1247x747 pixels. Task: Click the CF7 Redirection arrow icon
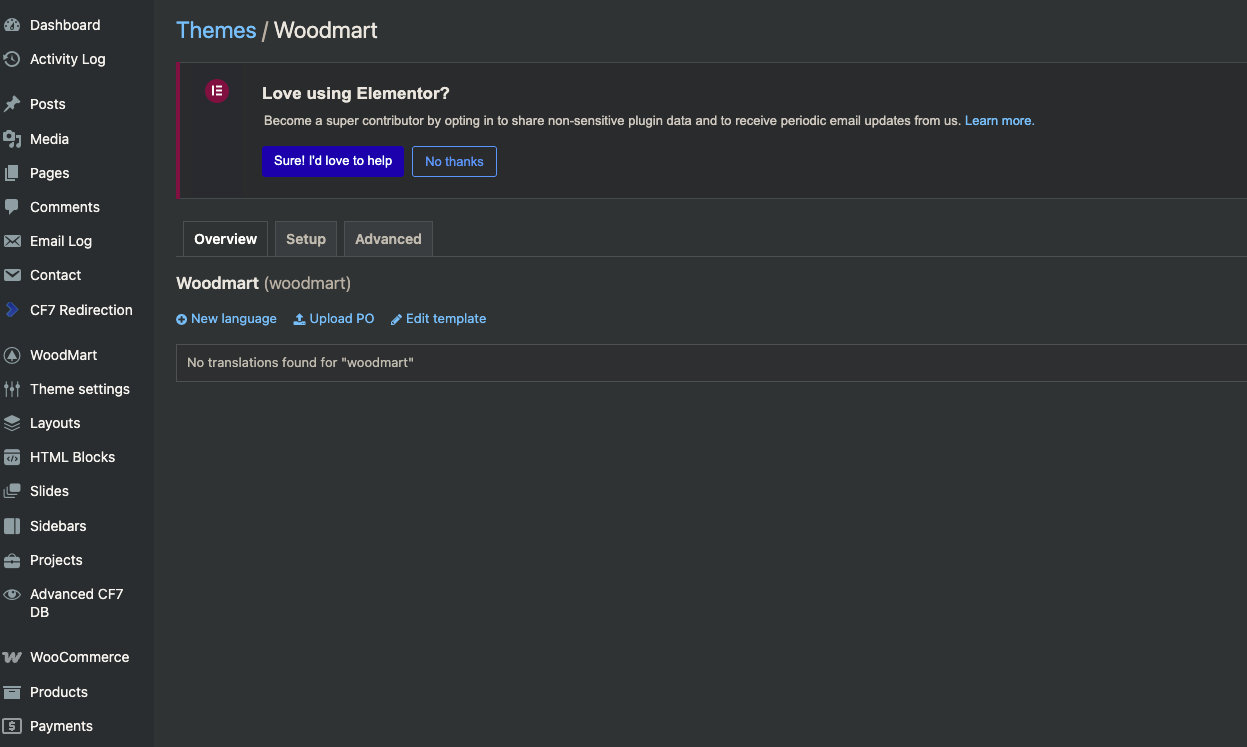pyautogui.click(x=12, y=310)
